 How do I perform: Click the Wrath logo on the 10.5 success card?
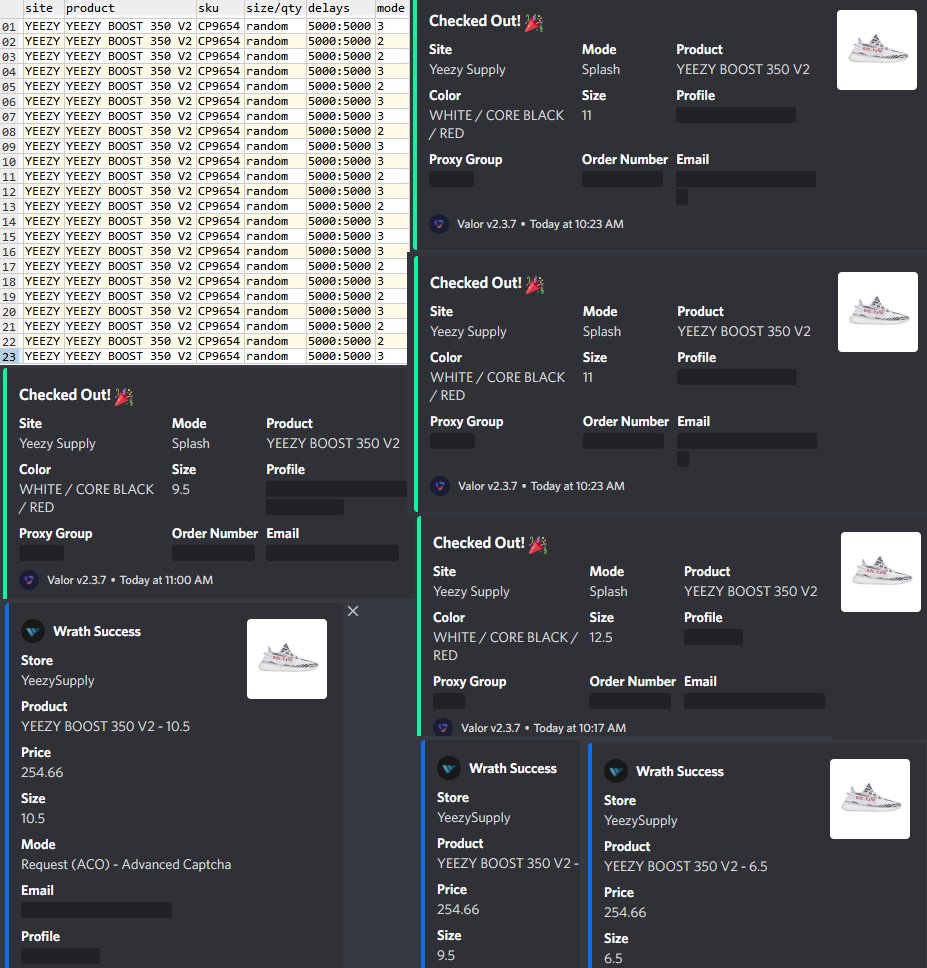(33, 631)
